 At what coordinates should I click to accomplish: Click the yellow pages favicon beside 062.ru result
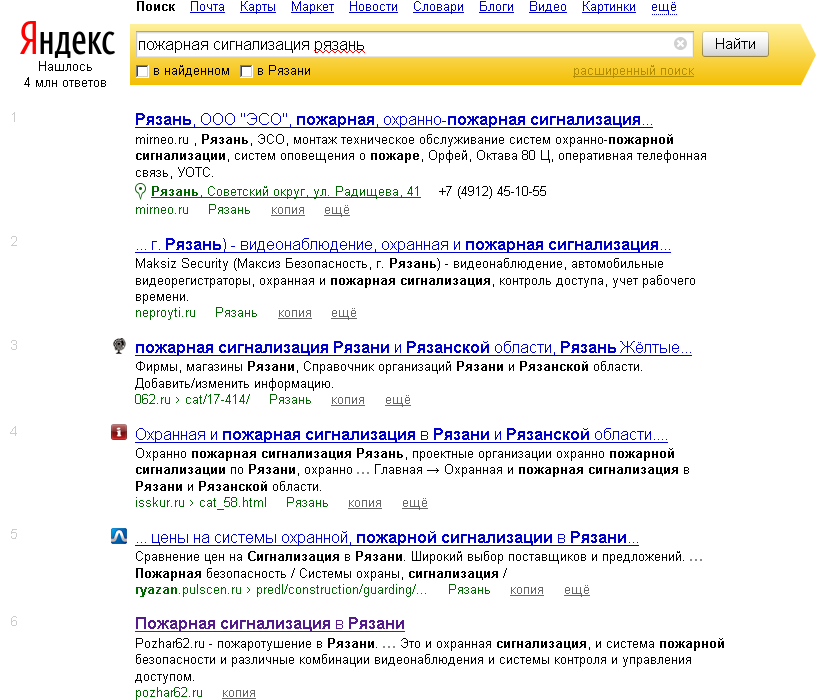pos(121,346)
